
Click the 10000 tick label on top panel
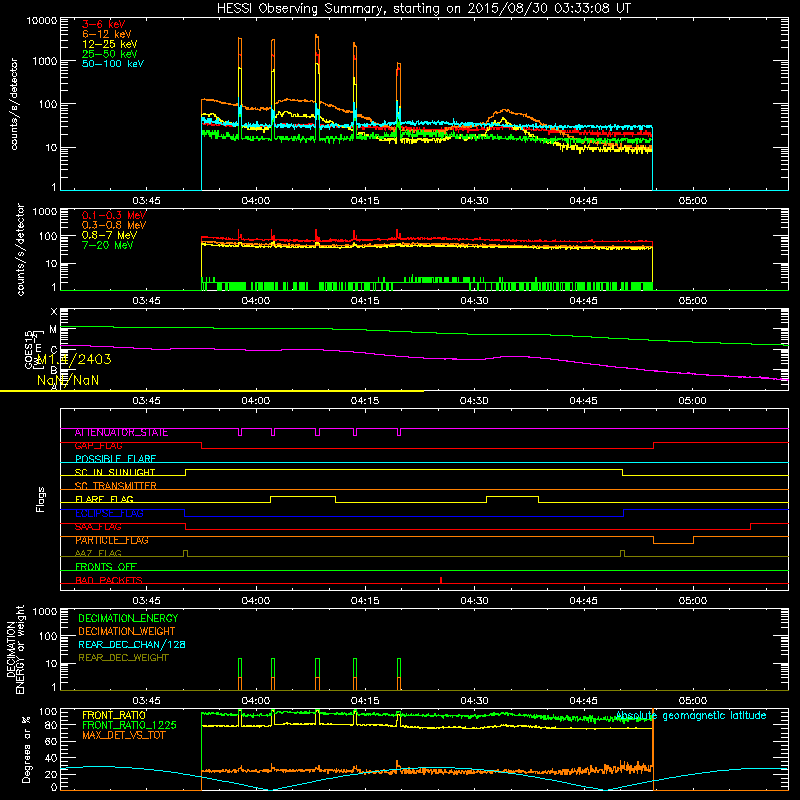(x=42, y=20)
